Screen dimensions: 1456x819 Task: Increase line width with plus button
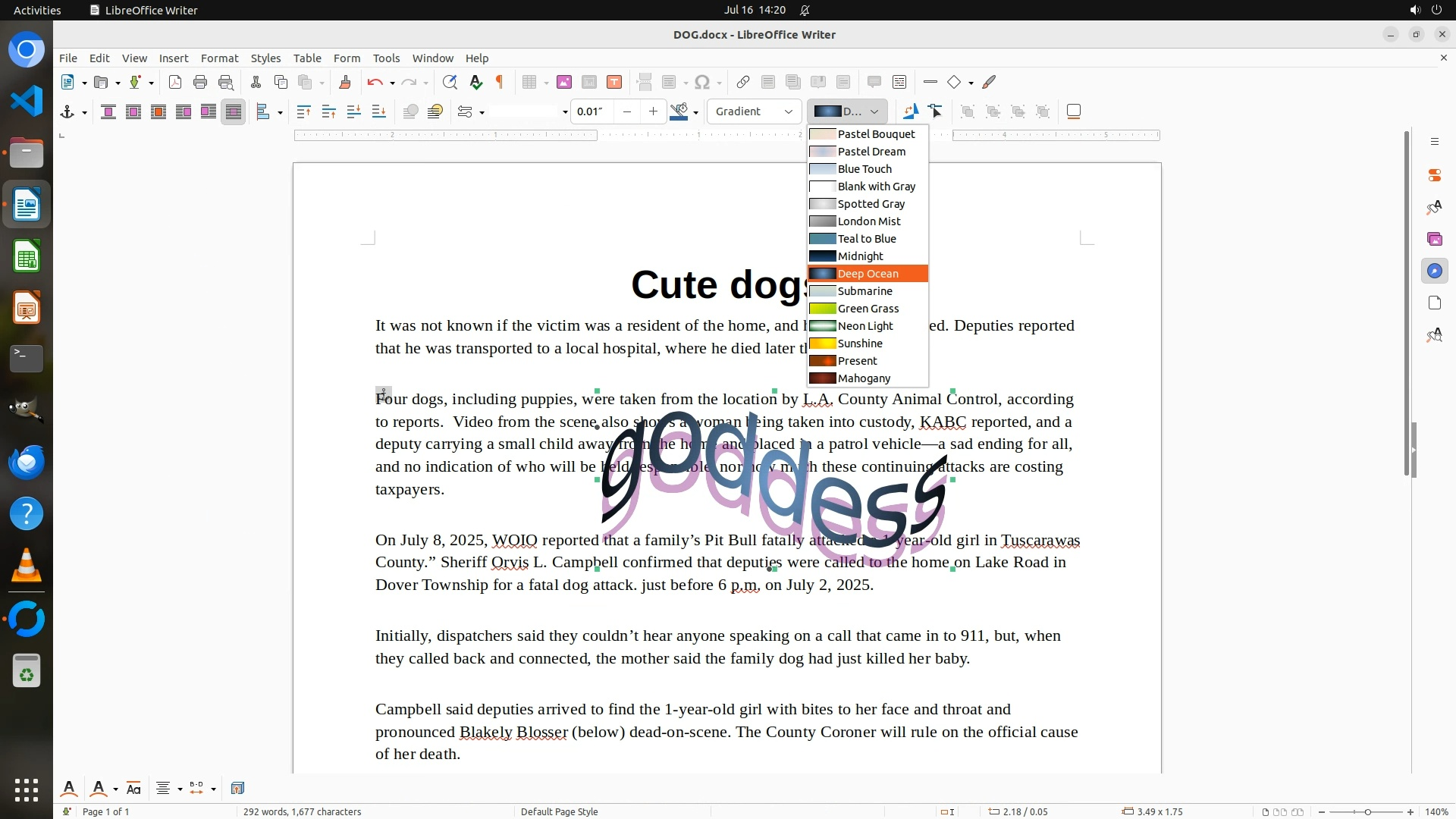653,111
